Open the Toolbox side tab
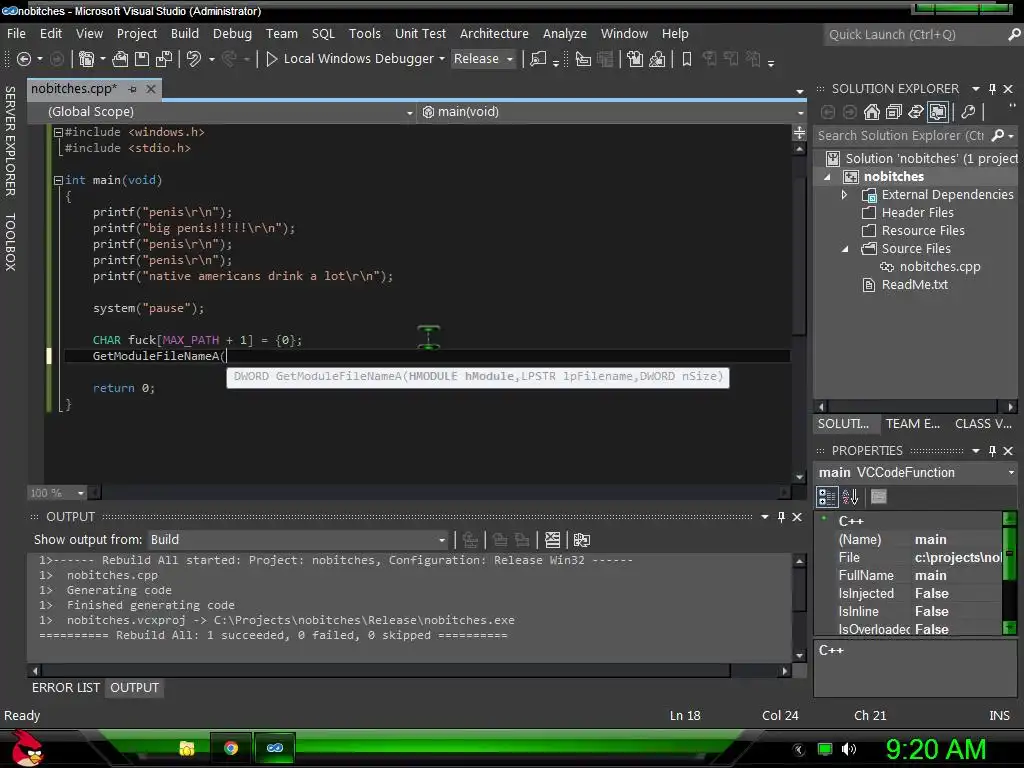The image size is (1024, 768). click(10, 242)
